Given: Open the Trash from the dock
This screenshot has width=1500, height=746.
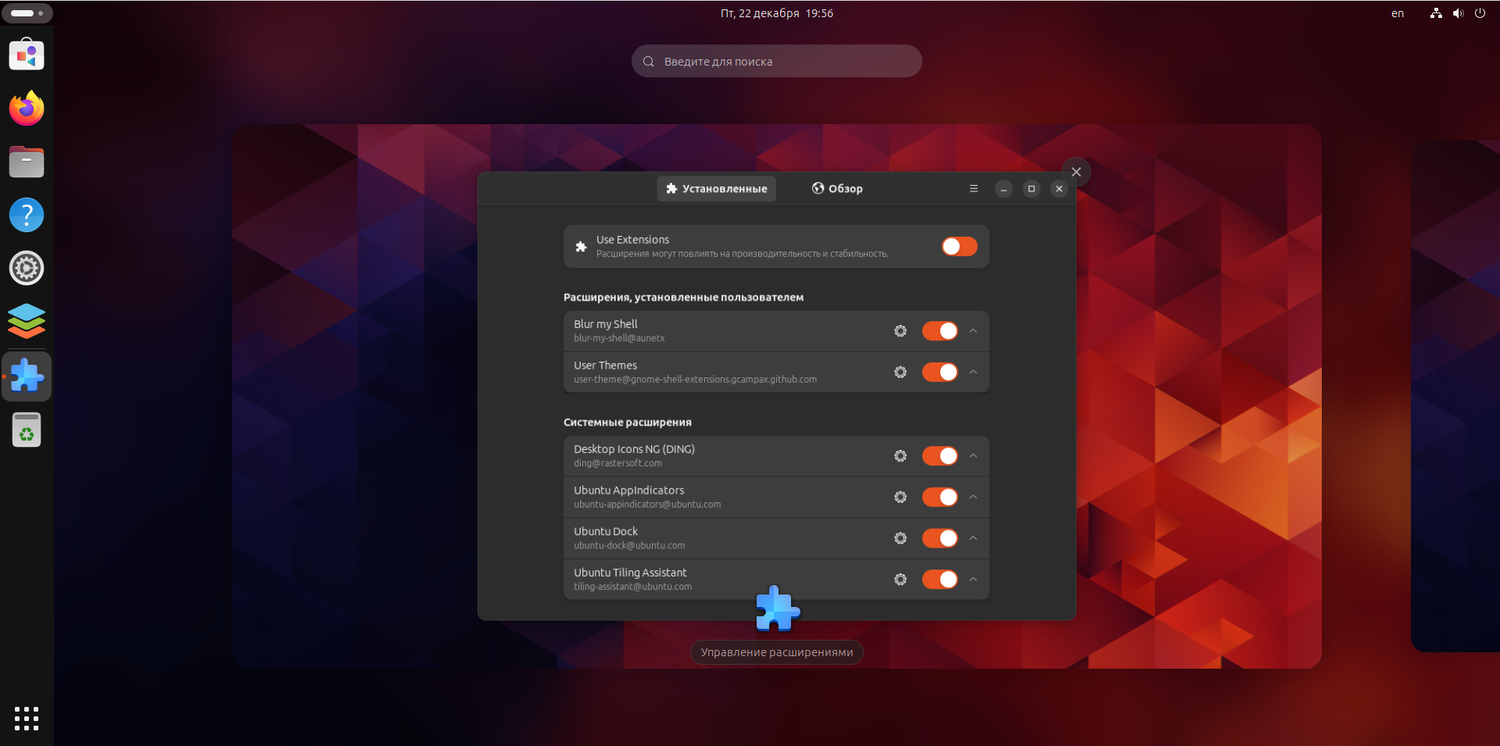Looking at the screenshot, I should [x=27, y=430].
